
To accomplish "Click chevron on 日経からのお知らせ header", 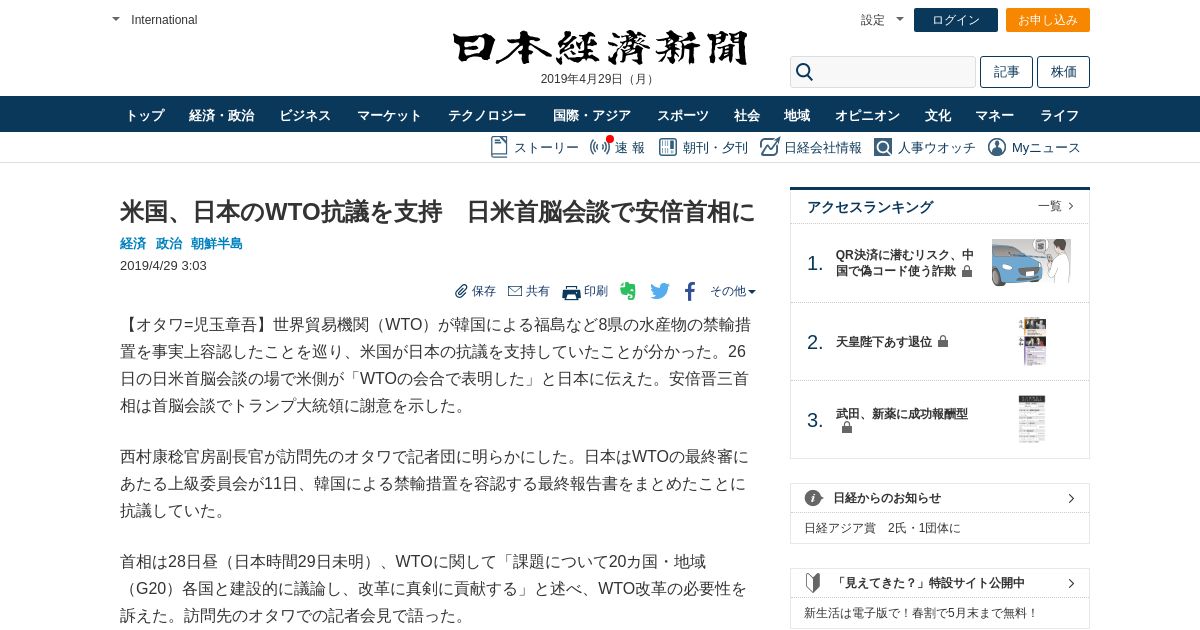I will 1071,498.
